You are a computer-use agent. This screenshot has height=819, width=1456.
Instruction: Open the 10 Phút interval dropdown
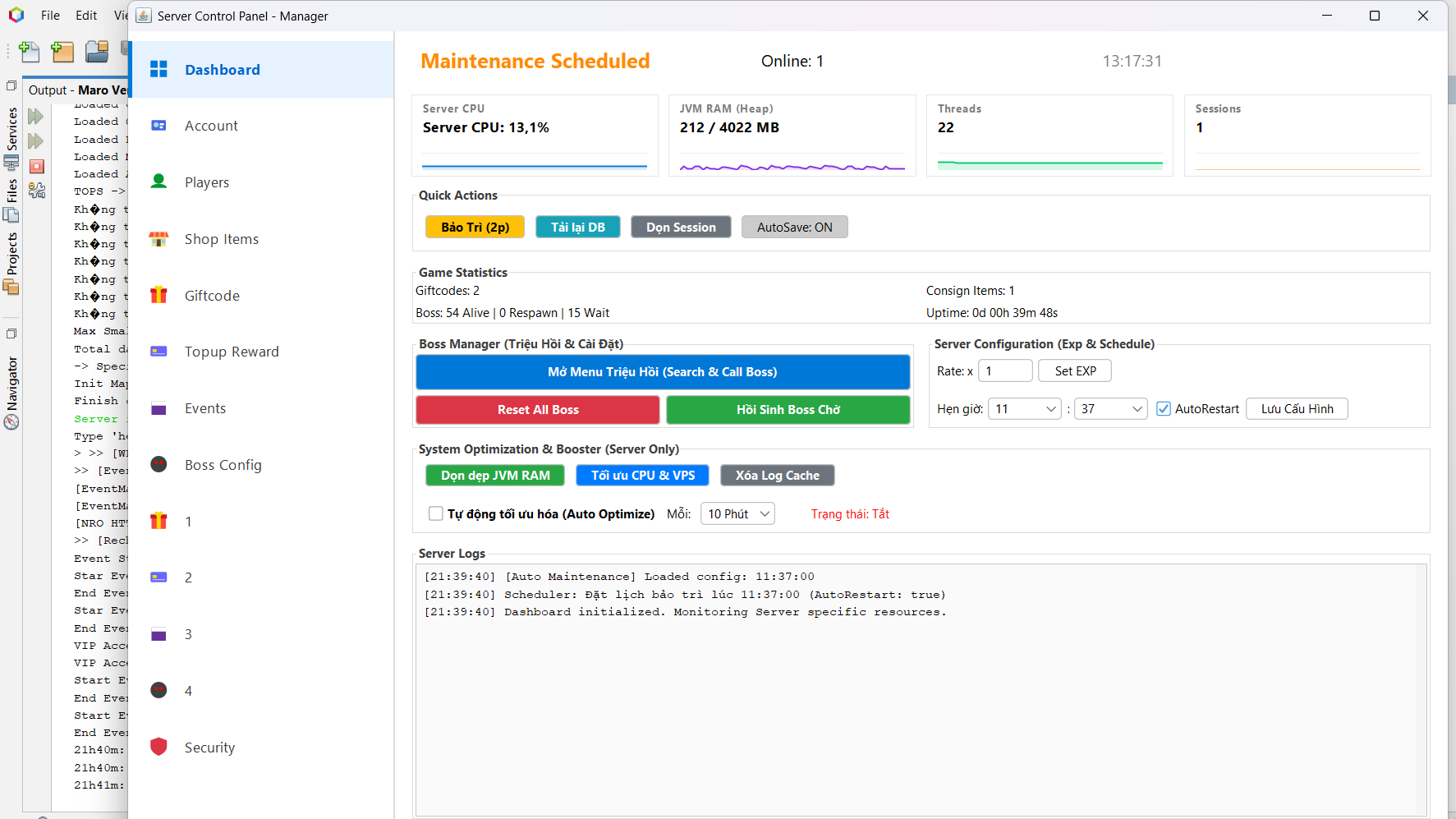737,513
